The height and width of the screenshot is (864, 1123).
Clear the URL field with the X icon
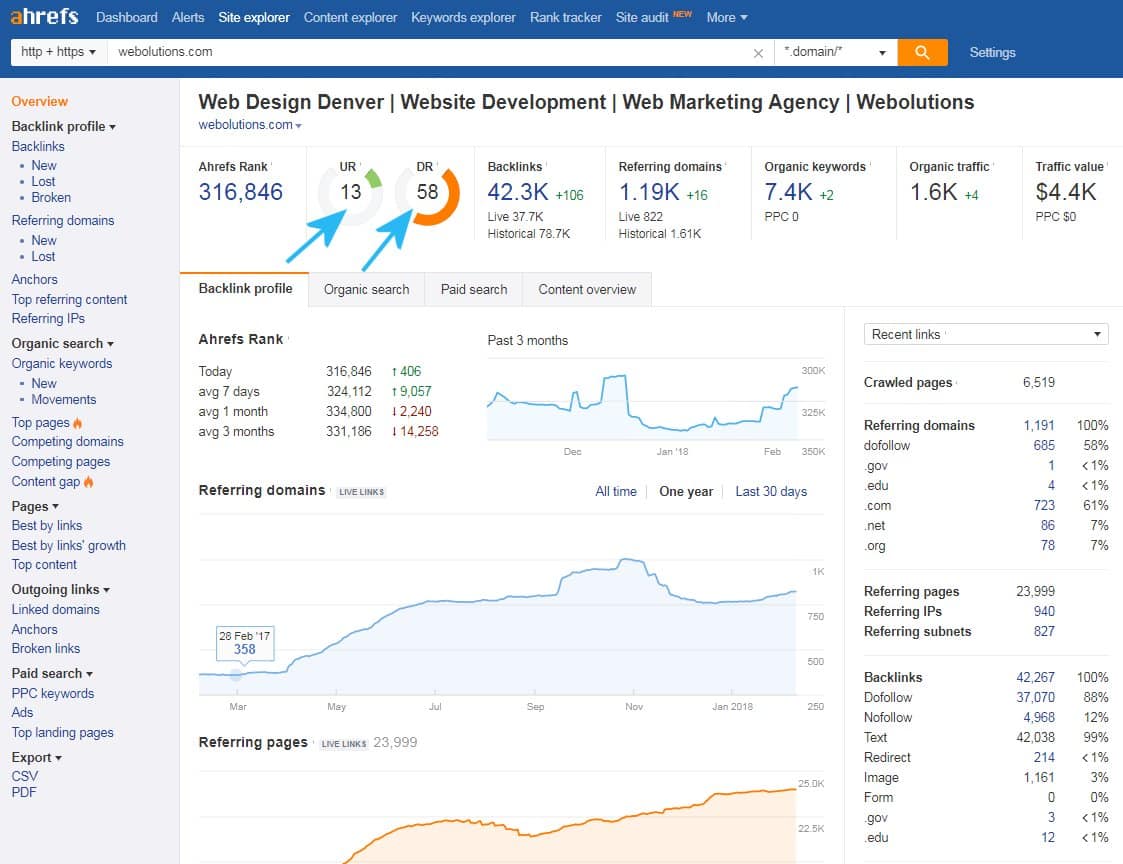click(x=758, y=53)
